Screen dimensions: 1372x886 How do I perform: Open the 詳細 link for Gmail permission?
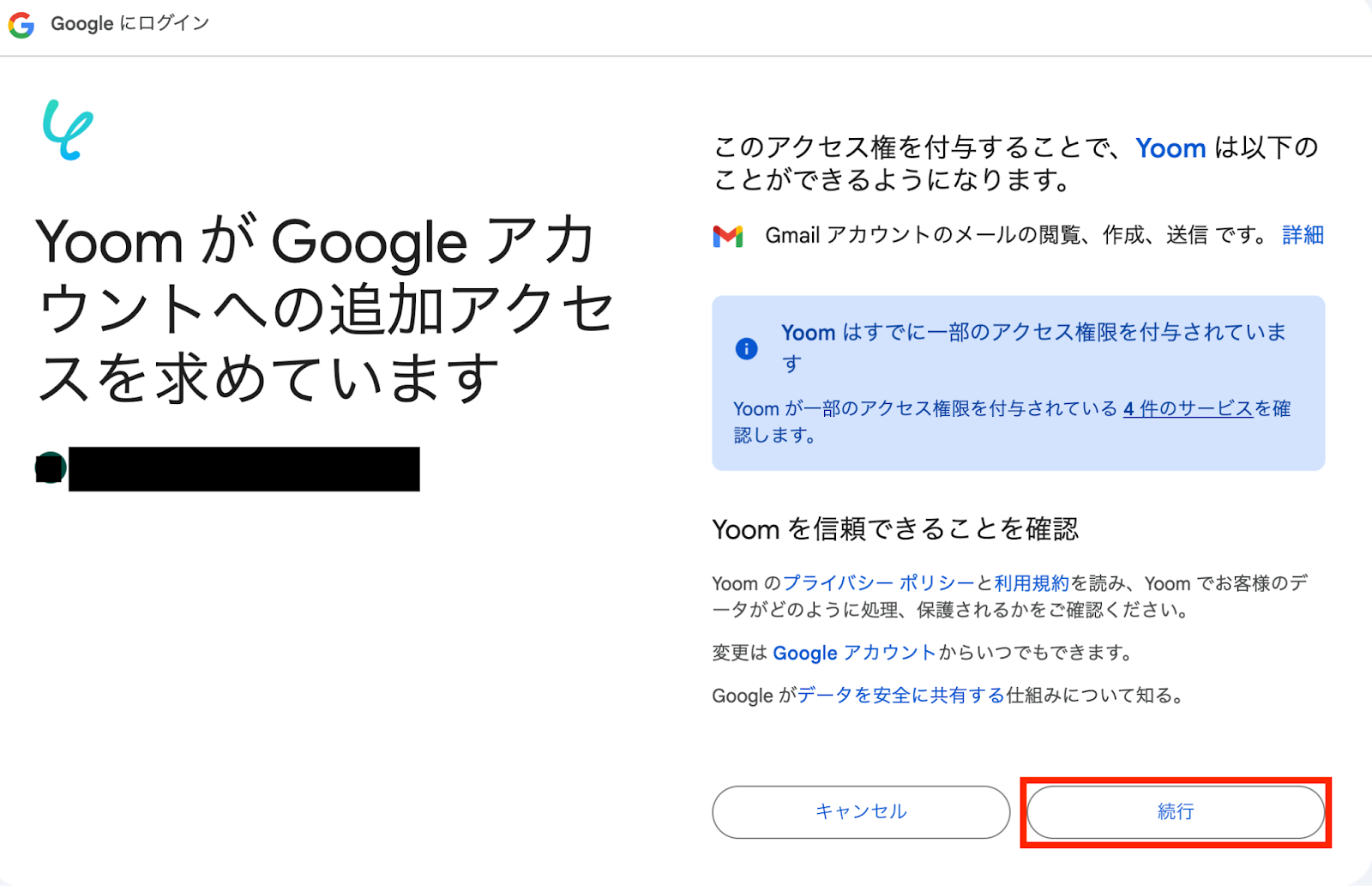click(1303, 235)
